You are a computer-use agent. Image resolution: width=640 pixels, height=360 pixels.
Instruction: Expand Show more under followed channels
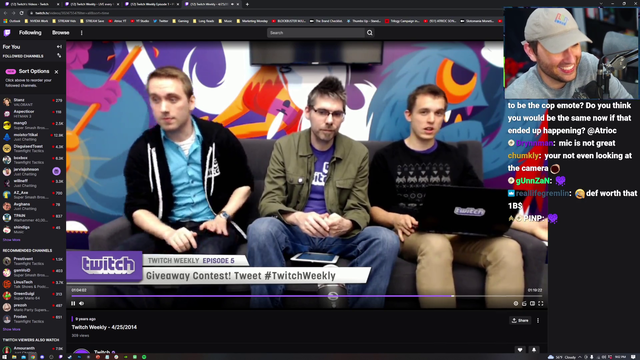pos(11,240)
